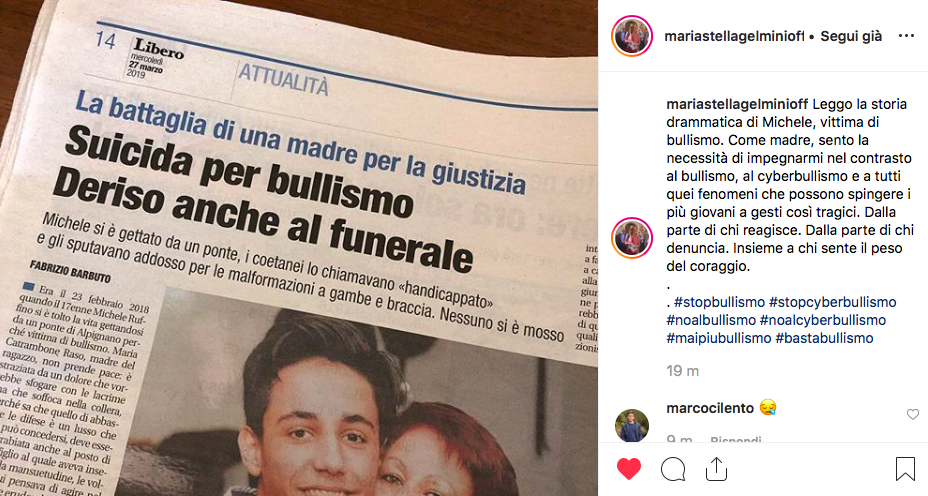This screenshot has height=496, width=928.
Task: Open the #stopcyberbullismo hashtag
Action: pyautogui.click(x=832, y=302)
